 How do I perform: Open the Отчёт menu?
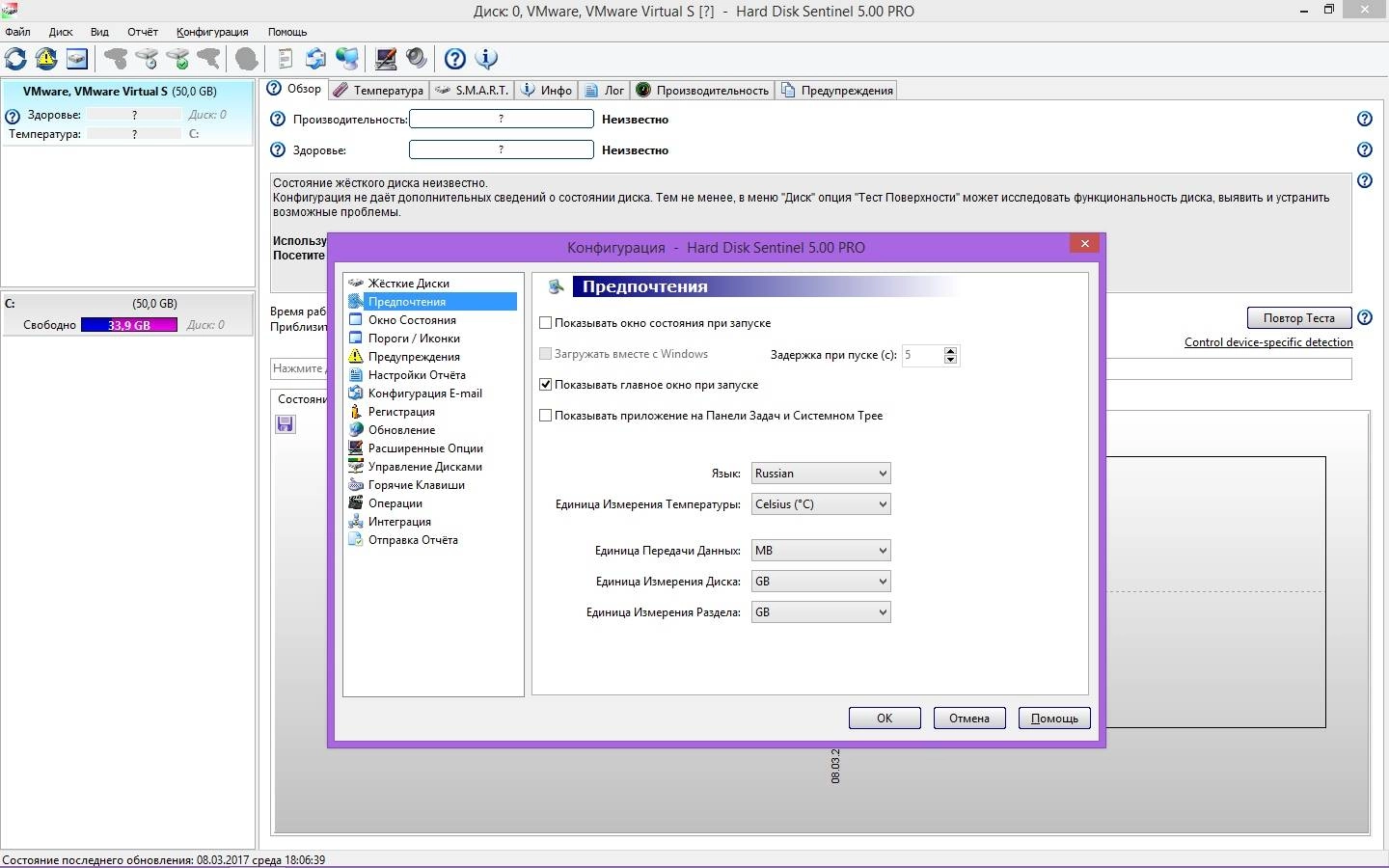point(143,32)
